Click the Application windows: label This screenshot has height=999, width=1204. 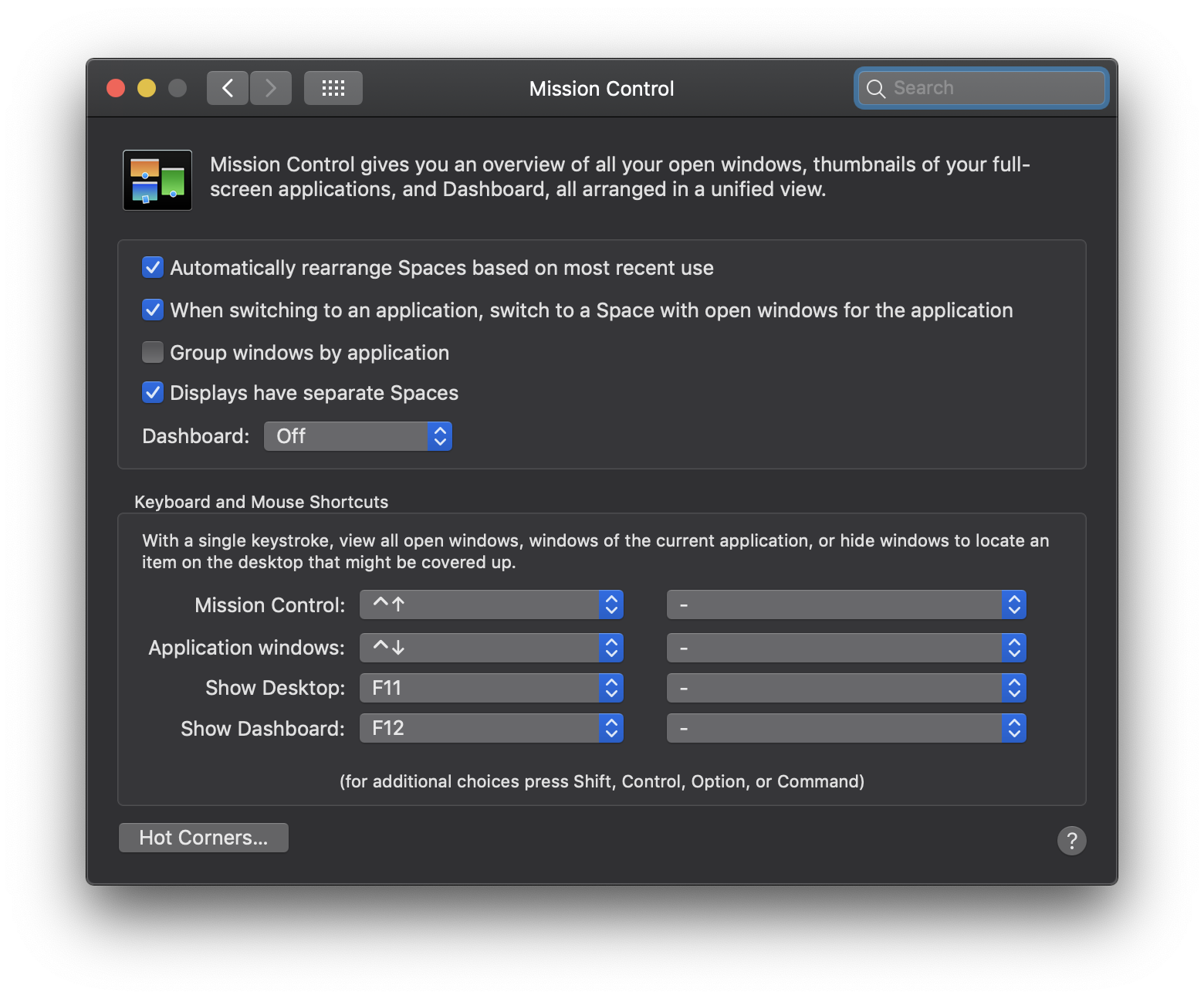point(247,648)
